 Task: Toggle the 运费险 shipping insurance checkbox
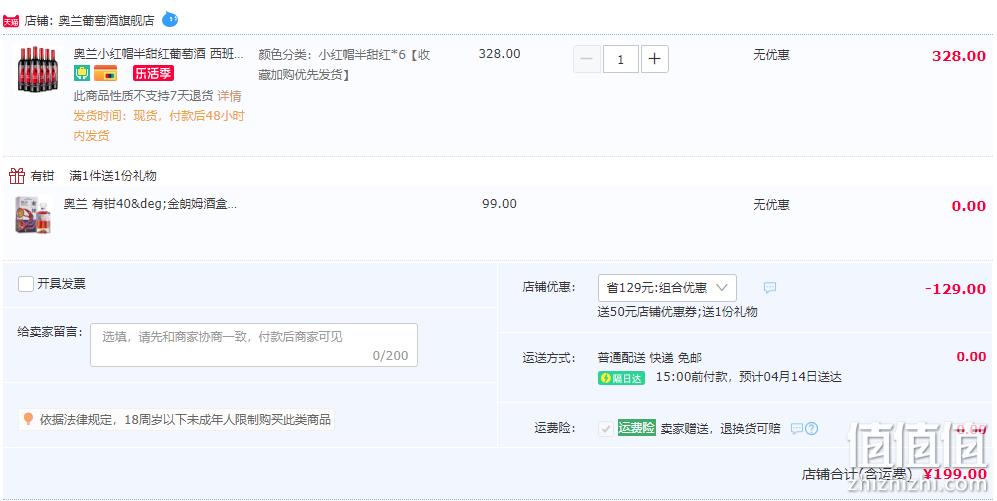(606, 429)
